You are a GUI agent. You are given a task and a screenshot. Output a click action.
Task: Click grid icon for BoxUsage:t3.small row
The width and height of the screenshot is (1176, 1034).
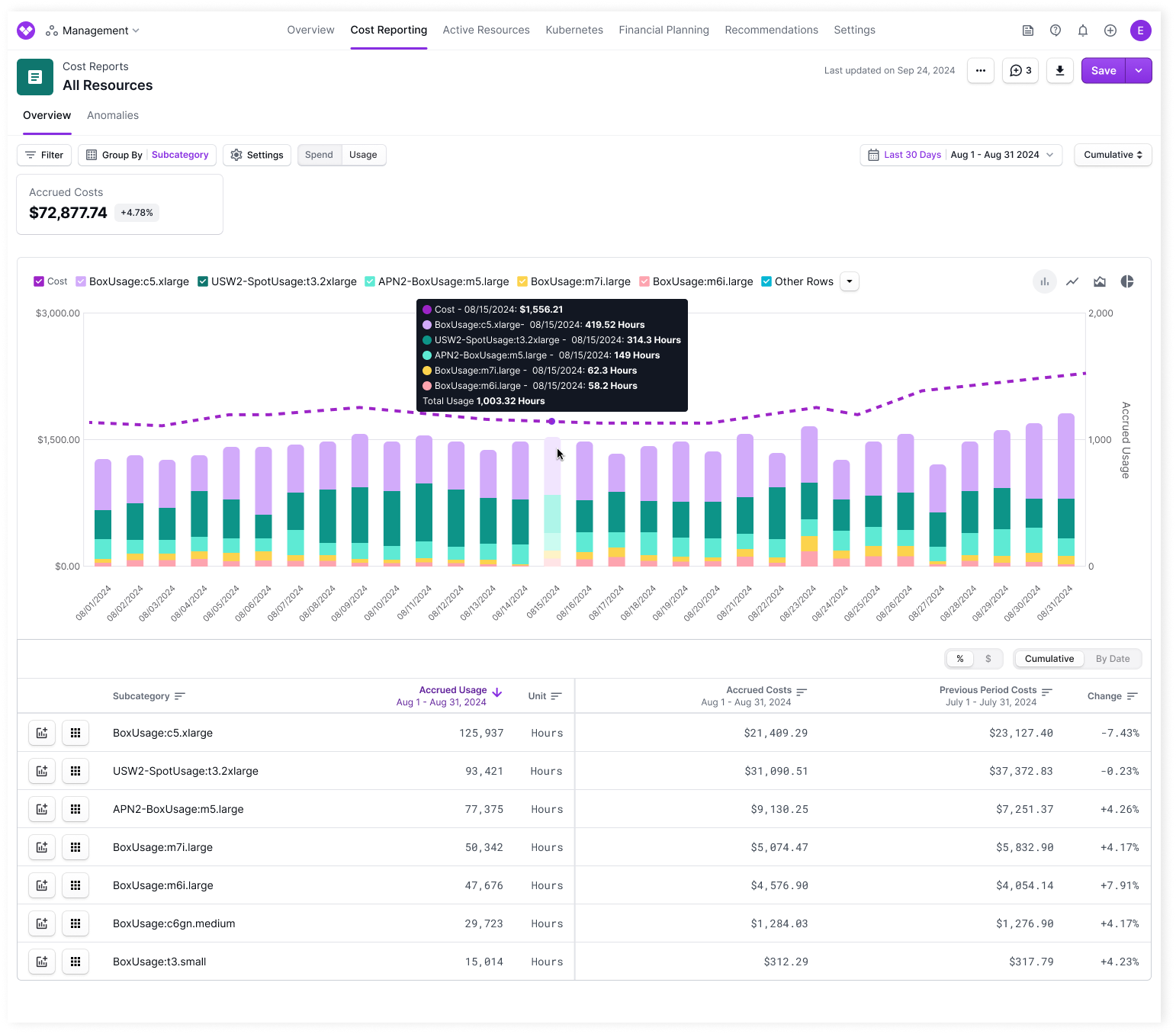76,962
